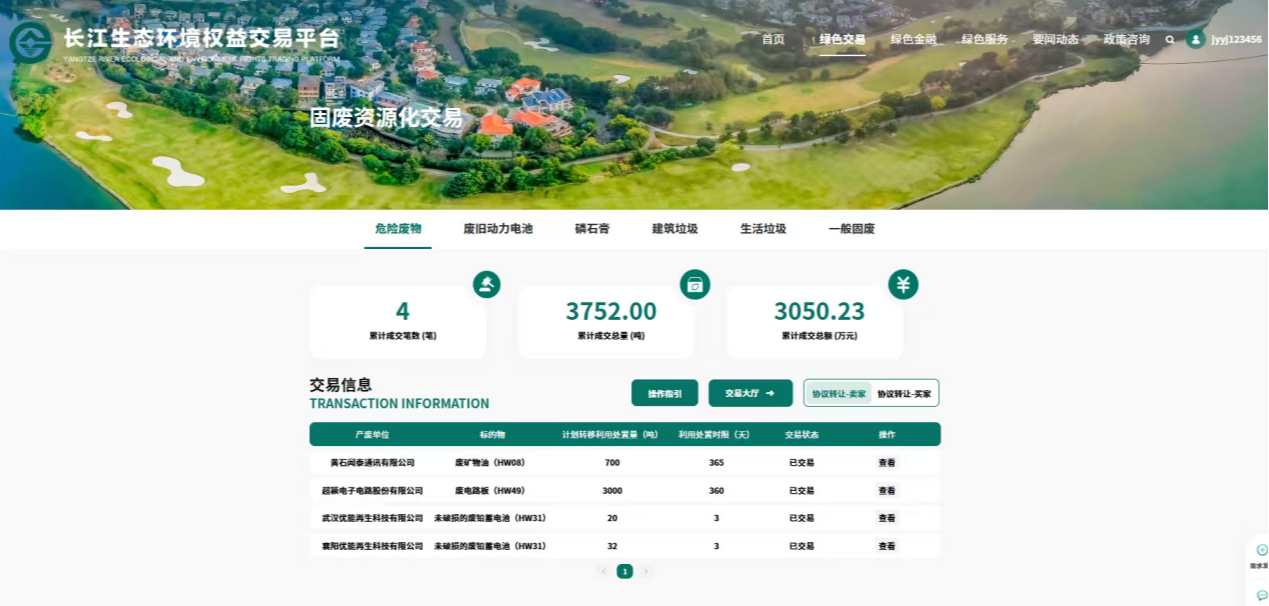The height and width of the screenshot is (606, 1269).
Task: Go to next page with right chevron
Action: (x=646, y=572)
